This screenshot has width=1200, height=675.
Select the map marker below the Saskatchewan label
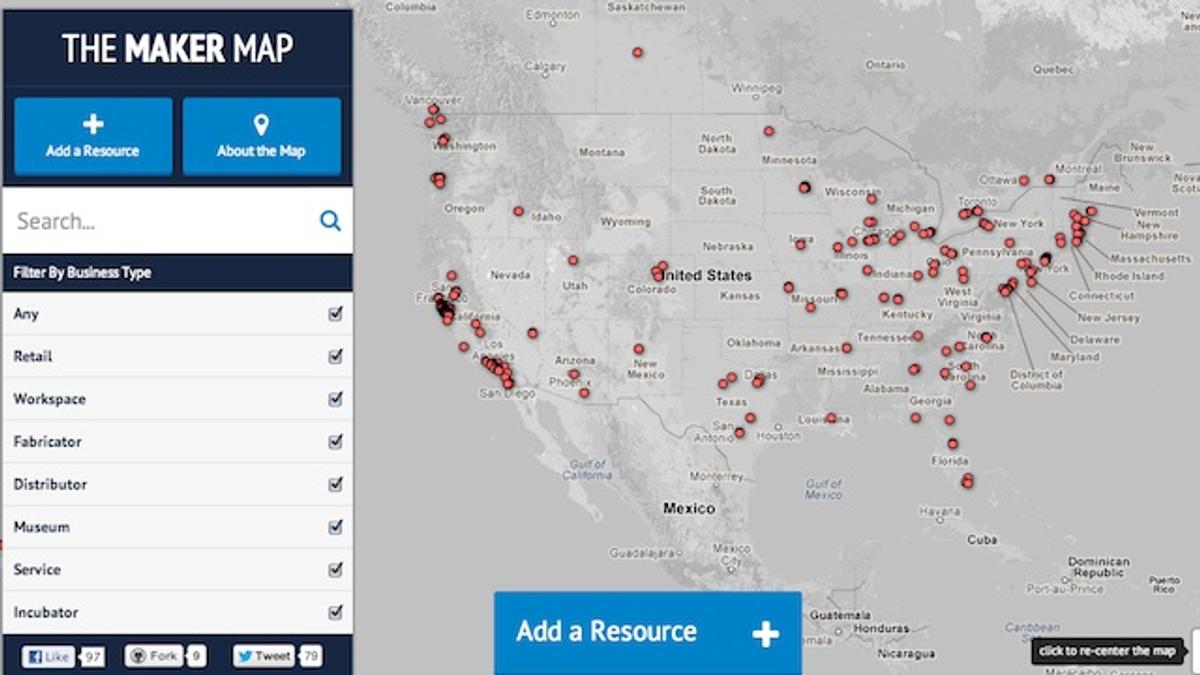(637, 52)
